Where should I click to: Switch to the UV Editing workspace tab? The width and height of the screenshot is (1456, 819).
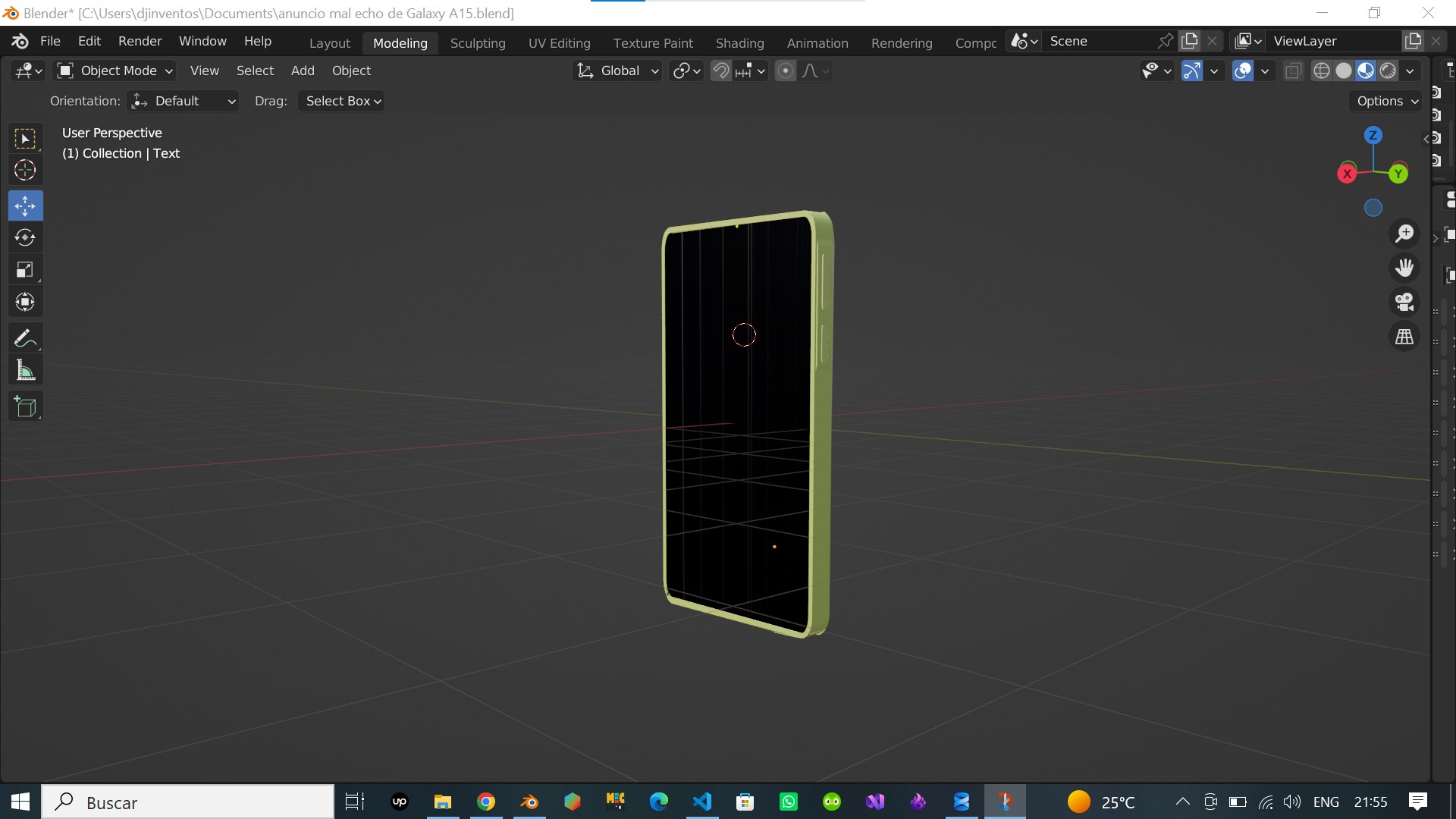560,43
